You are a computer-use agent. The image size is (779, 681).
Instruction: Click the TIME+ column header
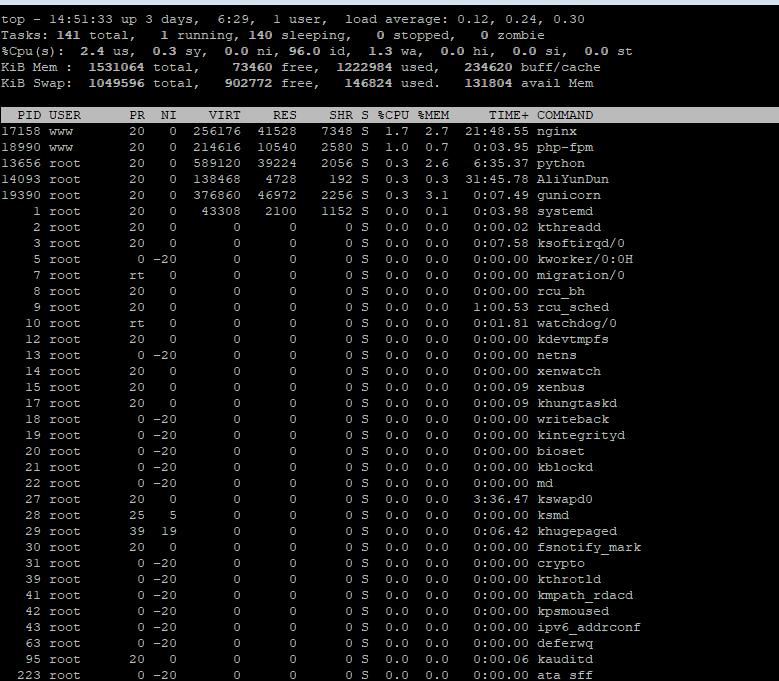509,115
